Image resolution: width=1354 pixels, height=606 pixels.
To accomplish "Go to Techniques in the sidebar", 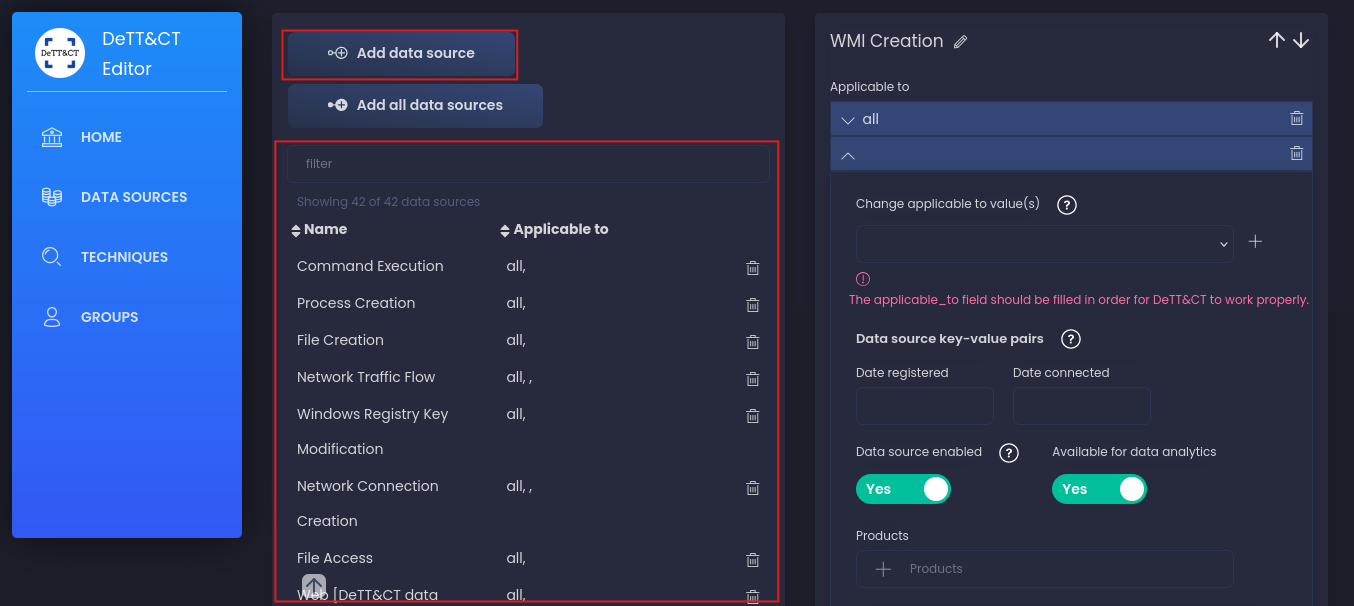I will (x=123, y=257).
